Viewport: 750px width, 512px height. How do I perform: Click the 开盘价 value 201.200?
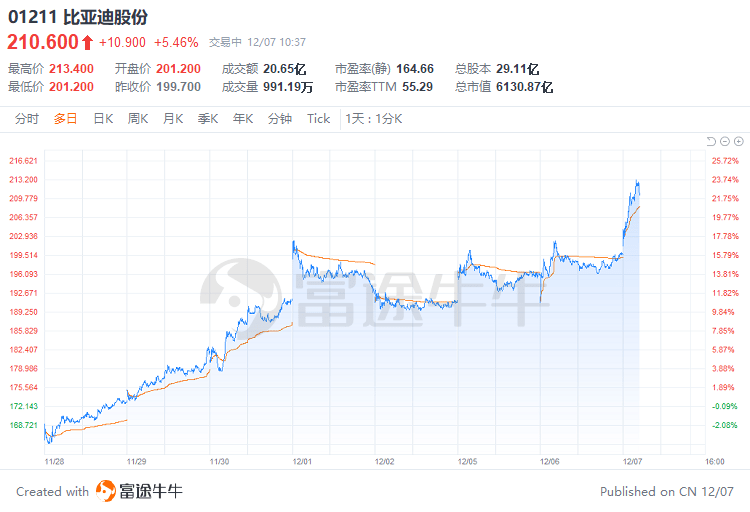click(x=178, y=69)
